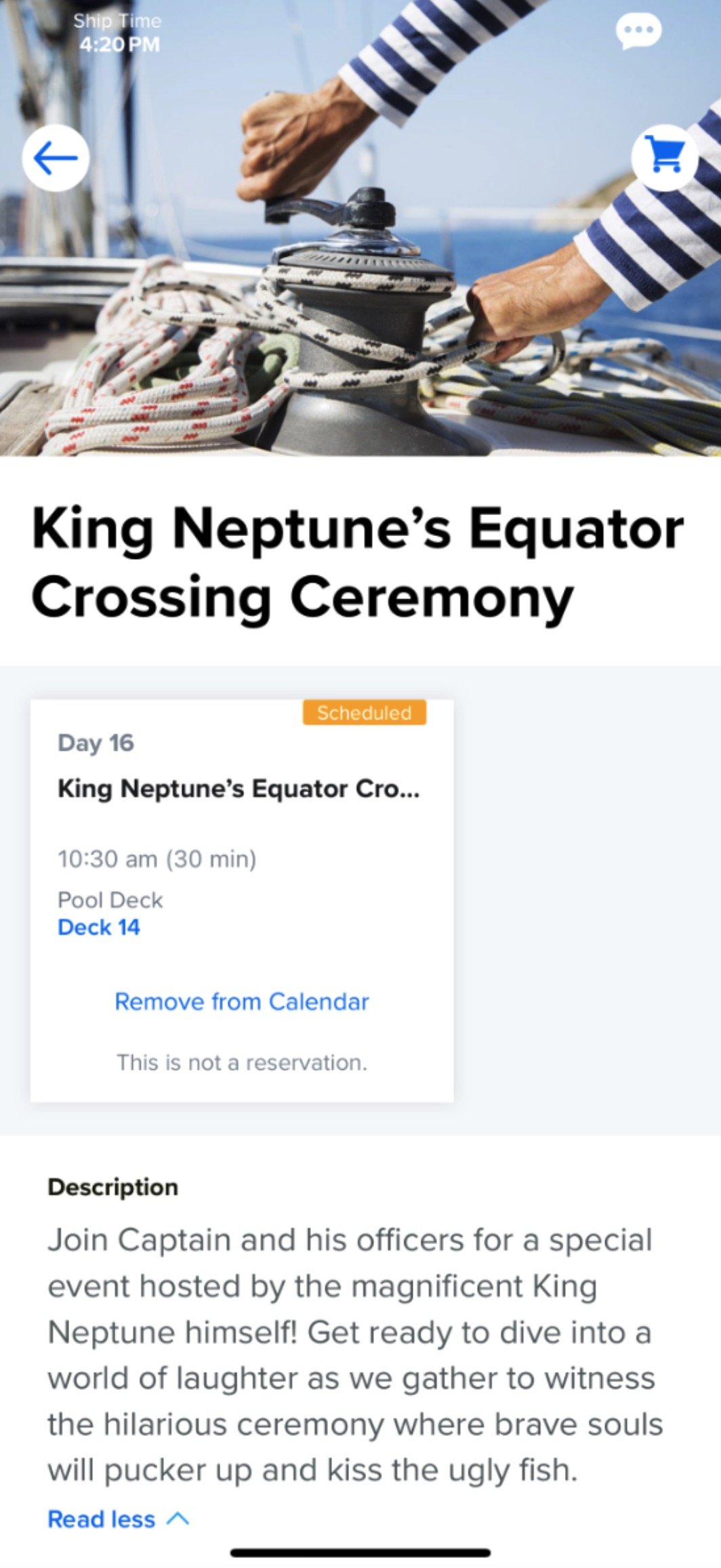
Task: Open Deck 14 location link
Action: [x=99, y=926]
